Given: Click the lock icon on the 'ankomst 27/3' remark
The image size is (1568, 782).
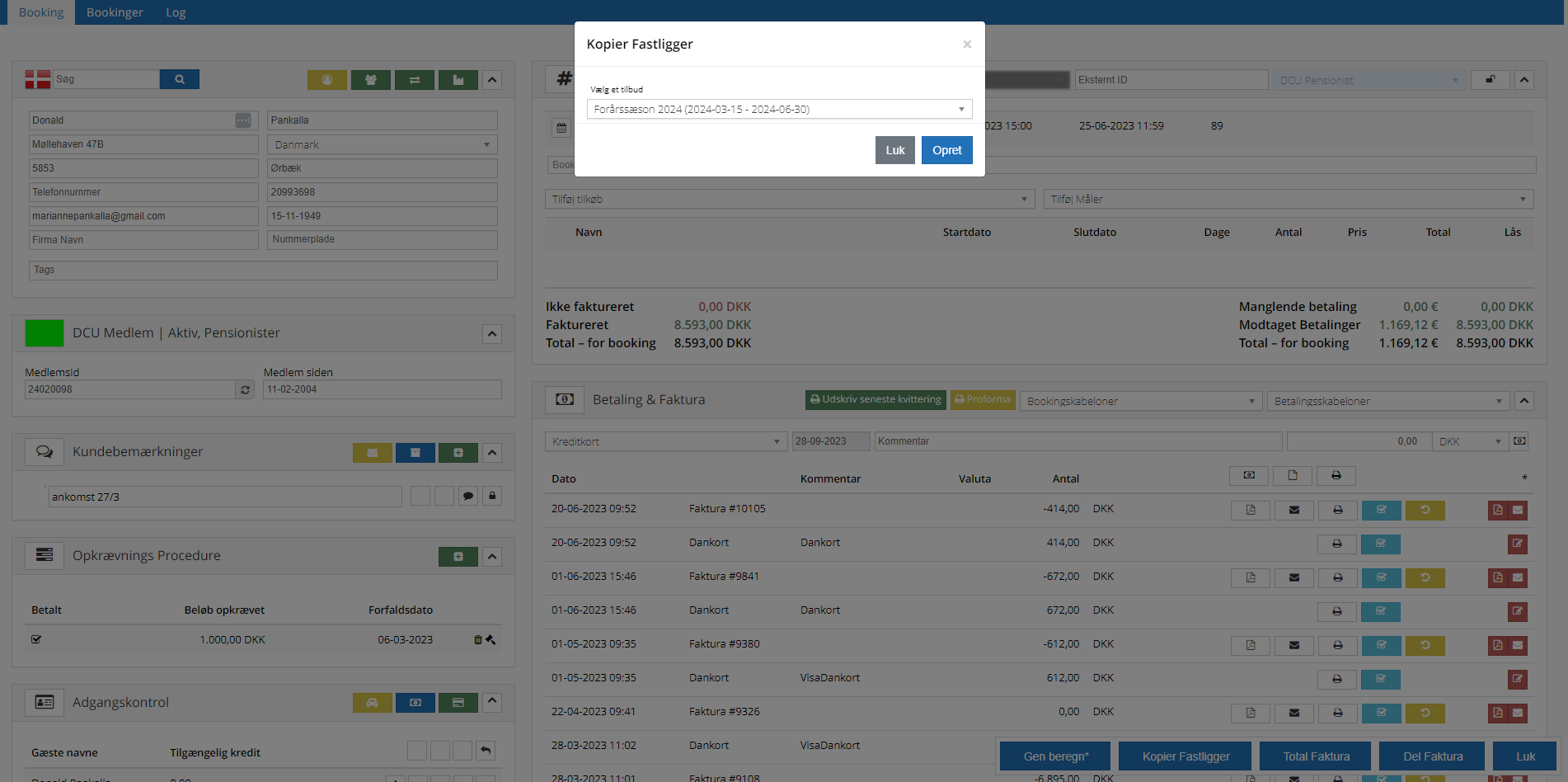Looking at the screenshot, I should (492, 496).
